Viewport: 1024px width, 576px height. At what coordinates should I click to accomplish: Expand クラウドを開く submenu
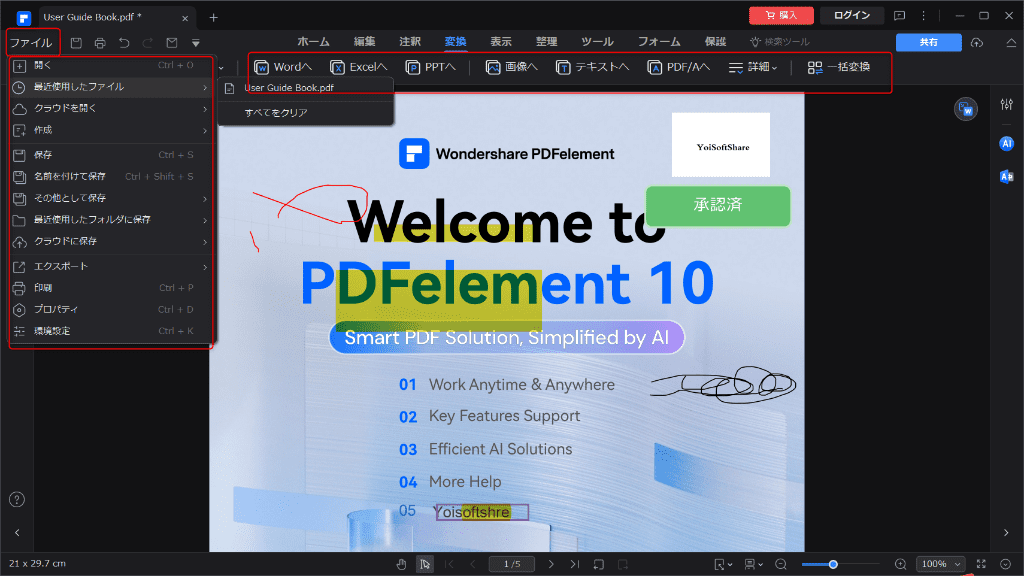111,108
